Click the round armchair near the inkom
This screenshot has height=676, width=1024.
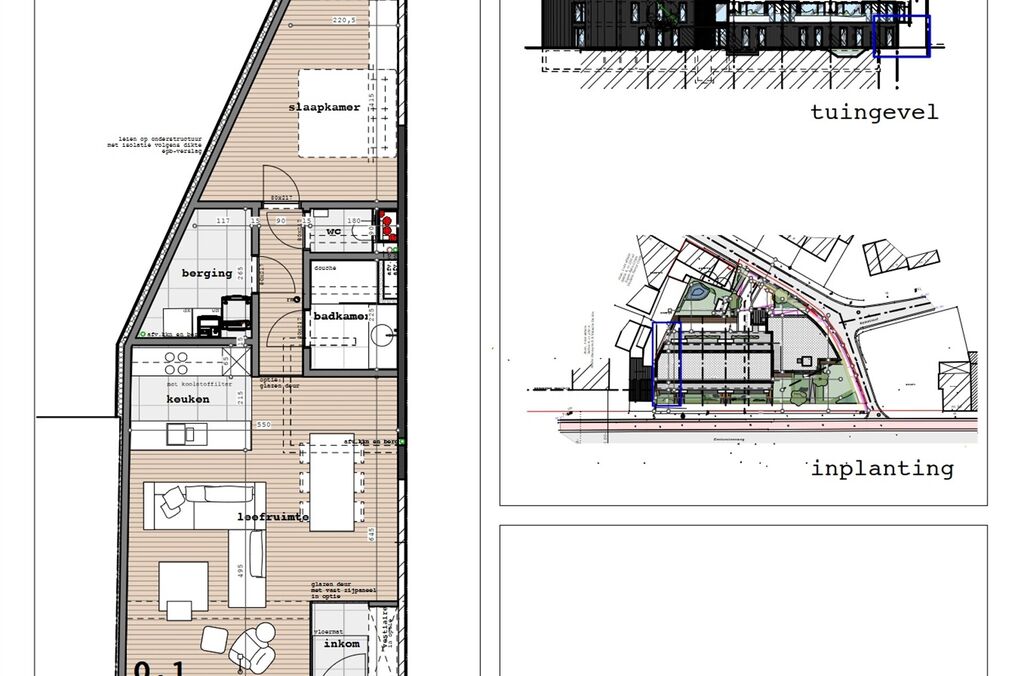tap(251, 646)
